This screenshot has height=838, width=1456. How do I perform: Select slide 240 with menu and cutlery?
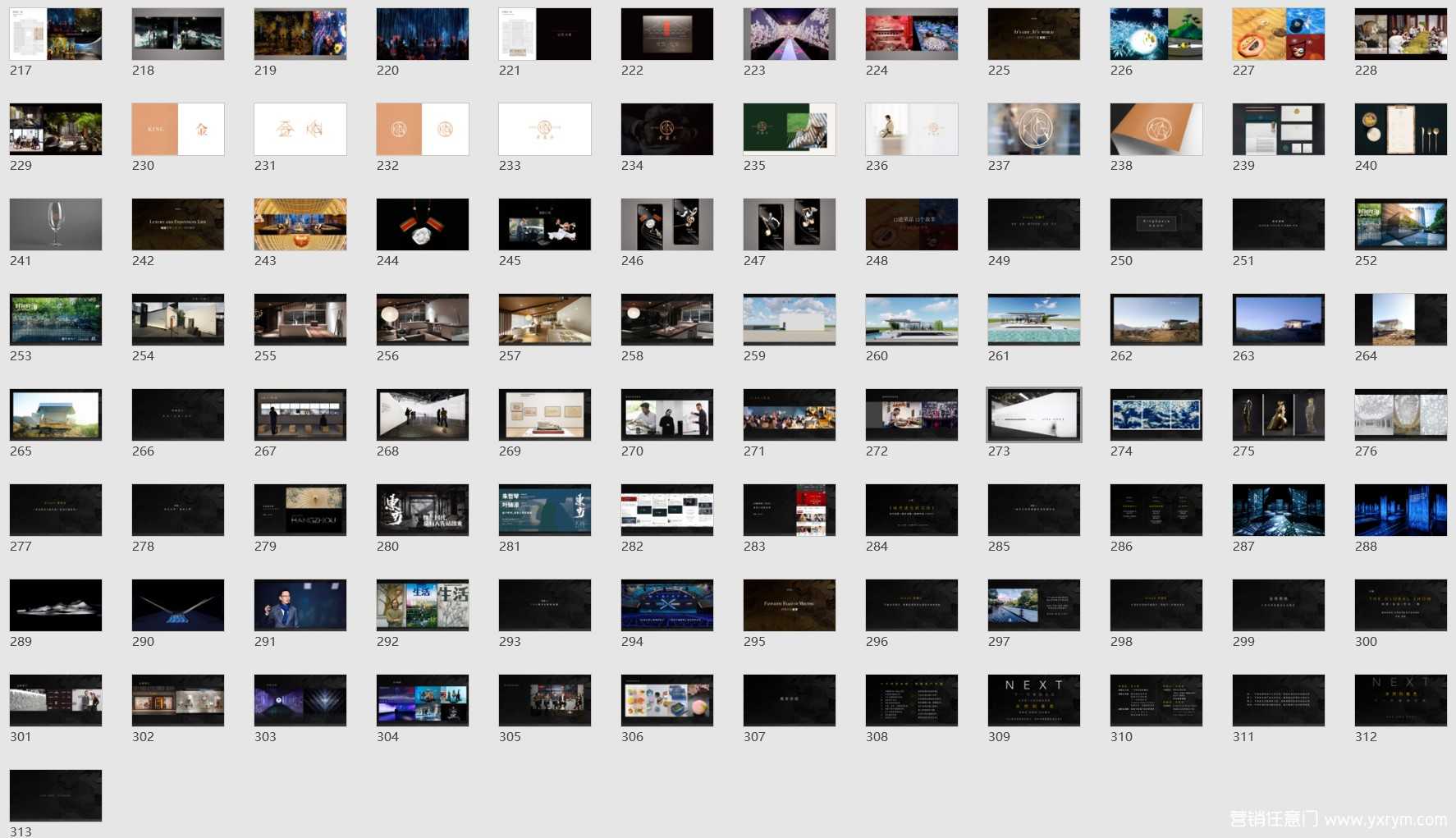(x=1400, y=129)
